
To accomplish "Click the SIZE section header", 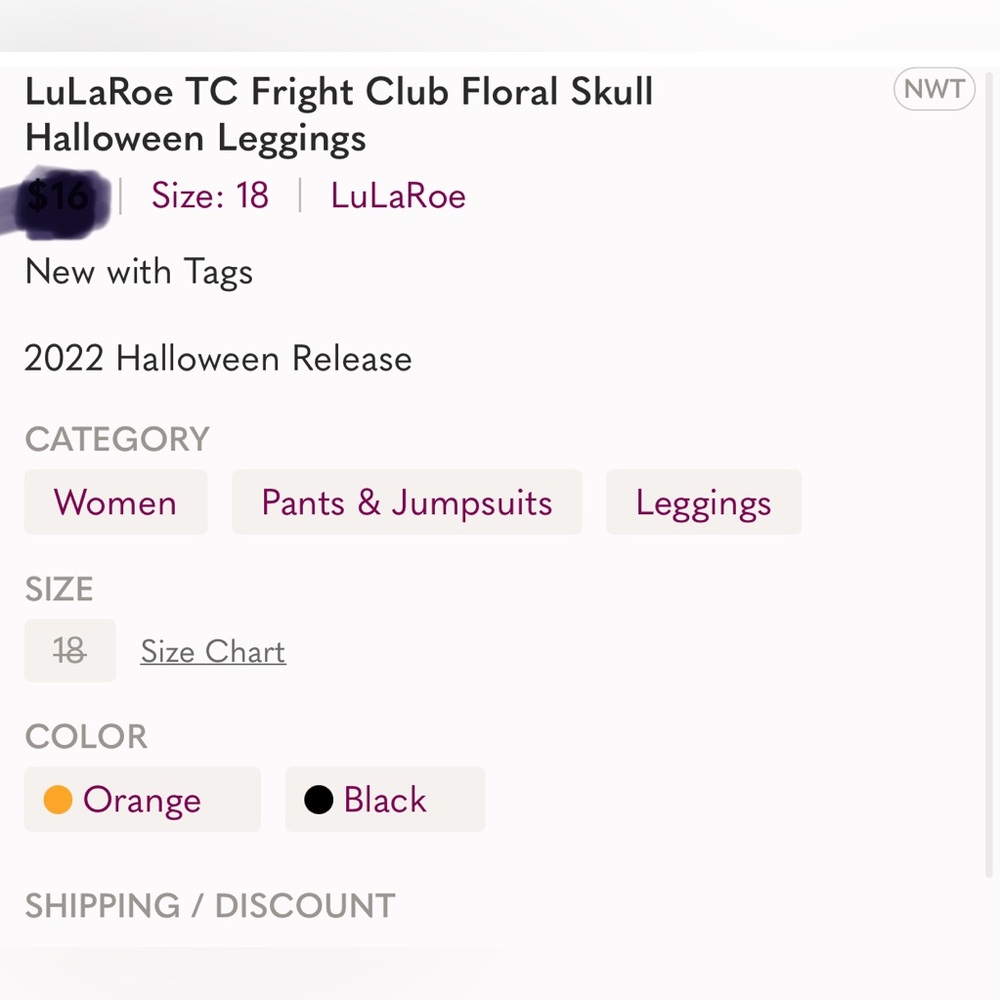I will pyautogui.click(x=59, y=589).
